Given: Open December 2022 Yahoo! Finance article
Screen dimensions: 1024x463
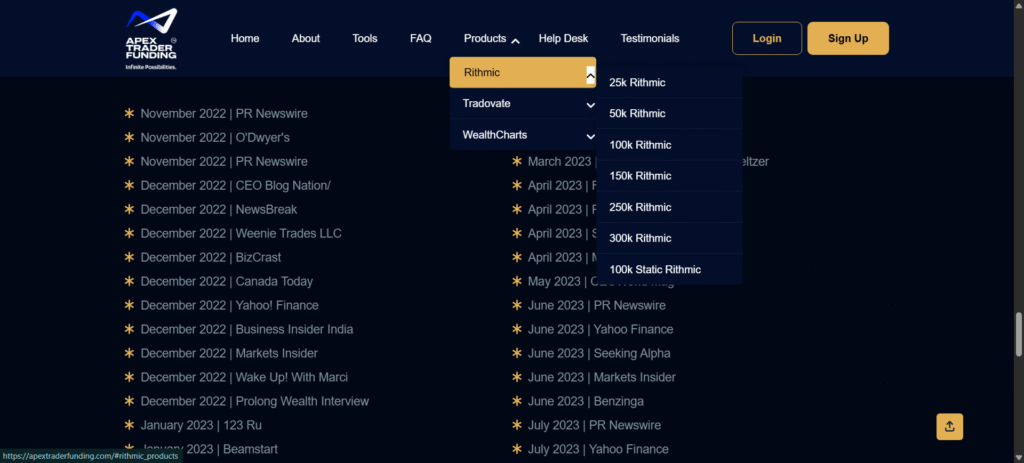Looking at the screenshot, I should click(229, 305).
